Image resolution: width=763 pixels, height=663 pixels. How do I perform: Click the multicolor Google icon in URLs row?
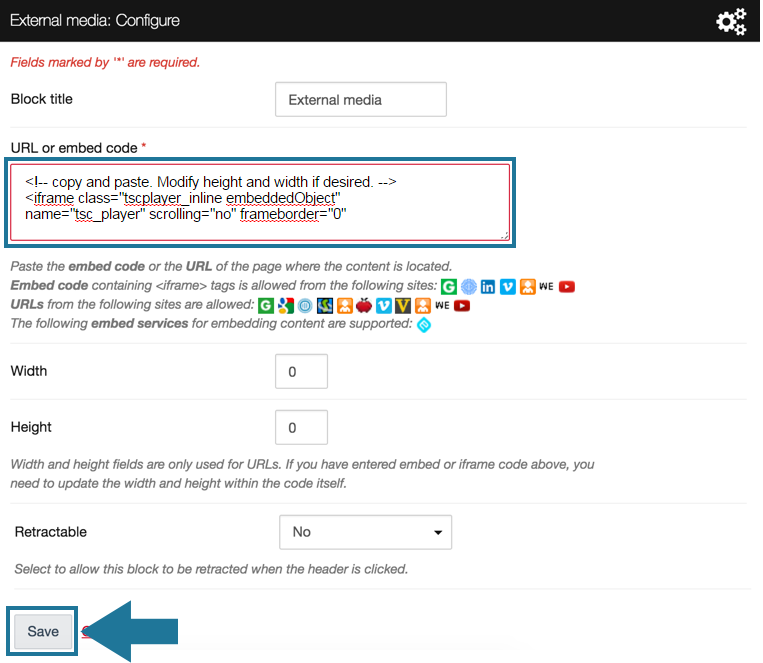click(x=286, y=305)
